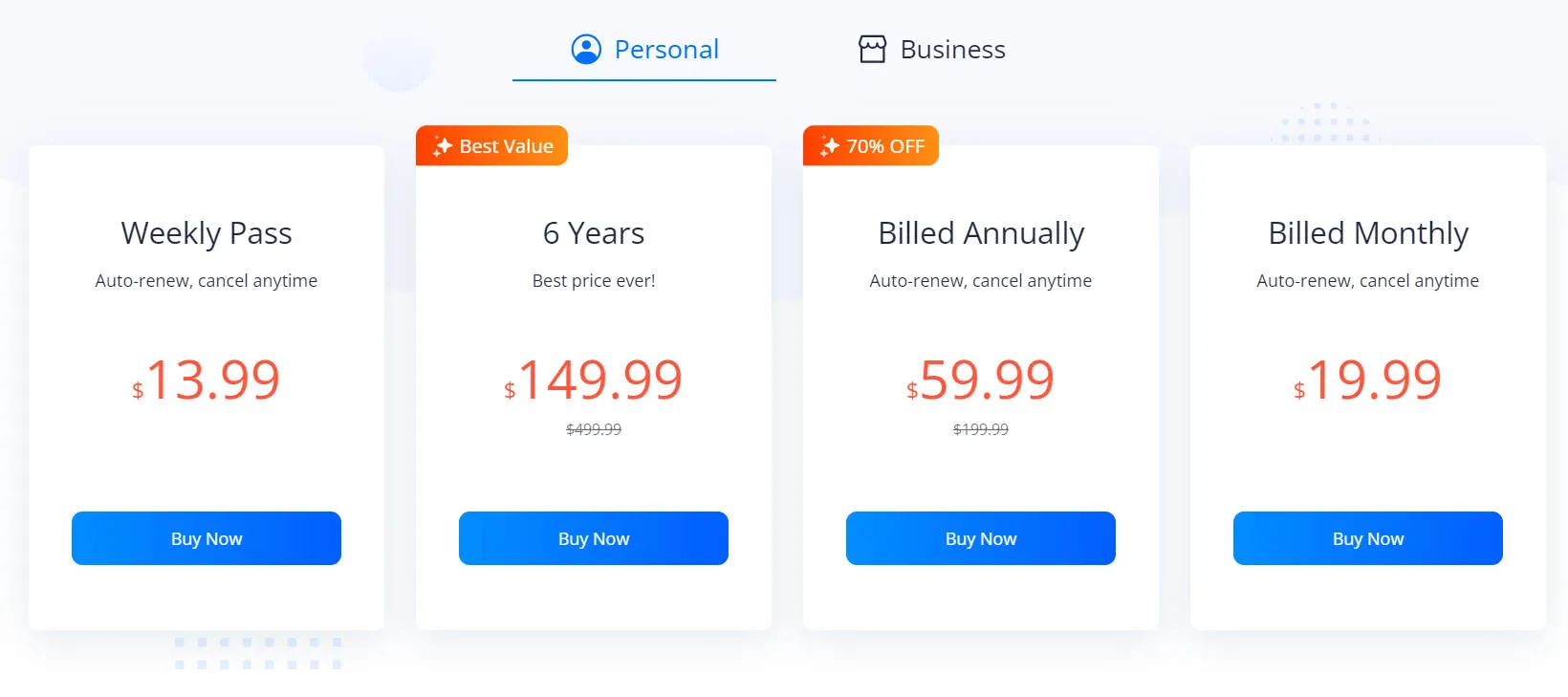Click the $59.99 annual price
This screenshot has width=1568, height=697.
[981, 380]
